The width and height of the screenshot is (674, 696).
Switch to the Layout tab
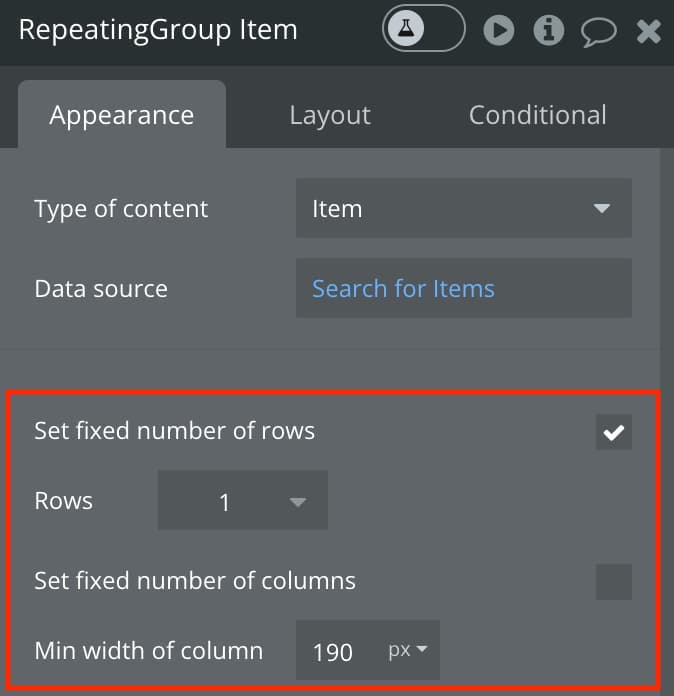tap(330, 115)
